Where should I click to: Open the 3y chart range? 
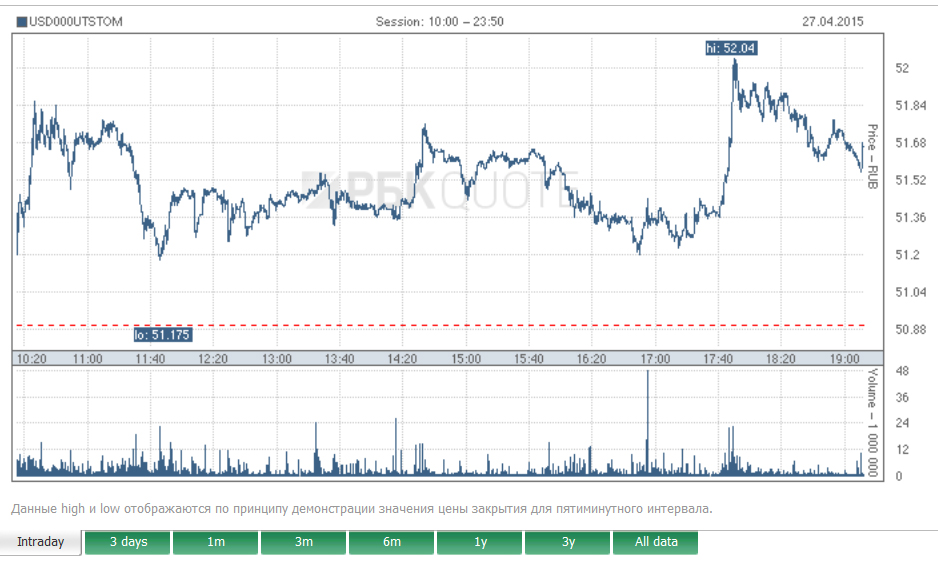pyautogui.click(x=568, y=542)
